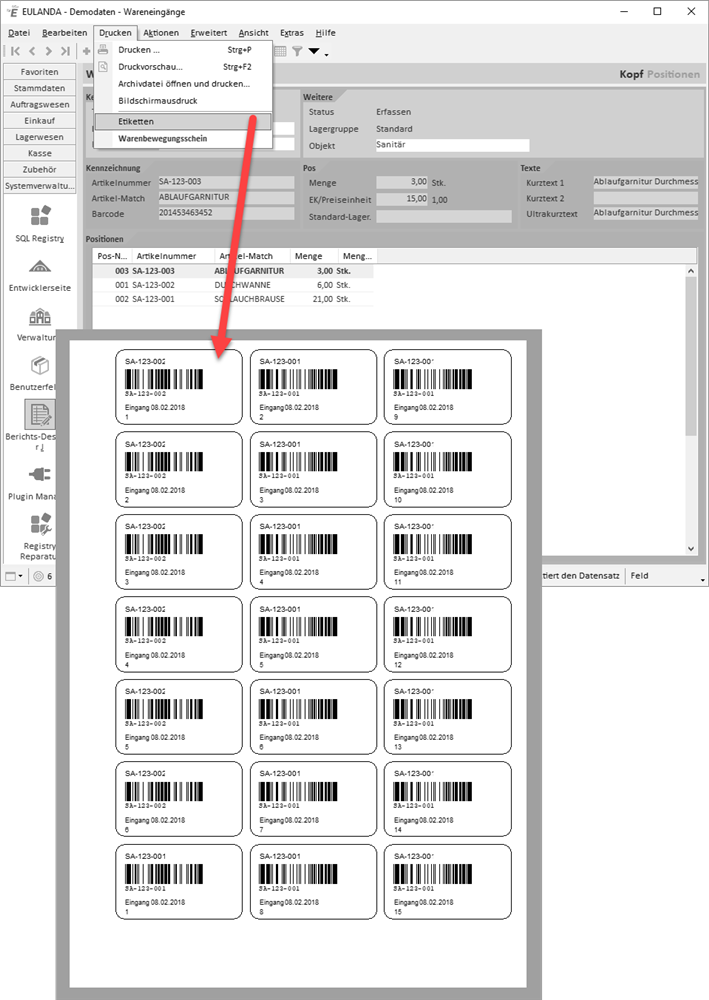Open SQL Registry sidebar icon
Image resolution: width=709 pixels, height=1000 pixels.
40,216
